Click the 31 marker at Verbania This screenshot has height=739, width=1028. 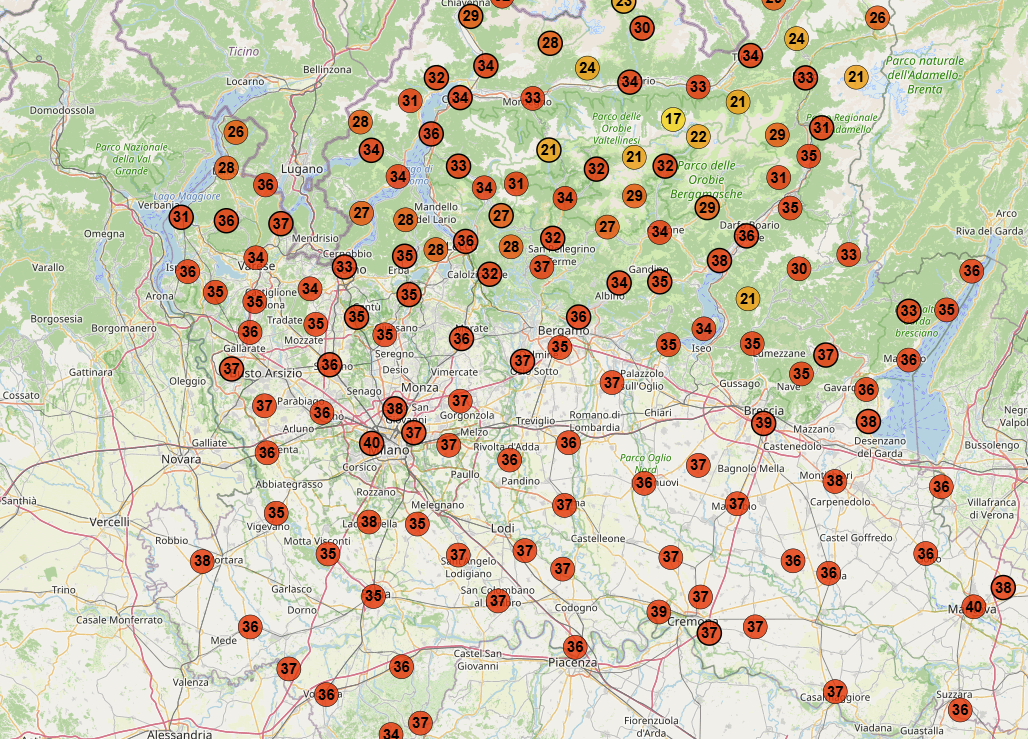(181, 216)
